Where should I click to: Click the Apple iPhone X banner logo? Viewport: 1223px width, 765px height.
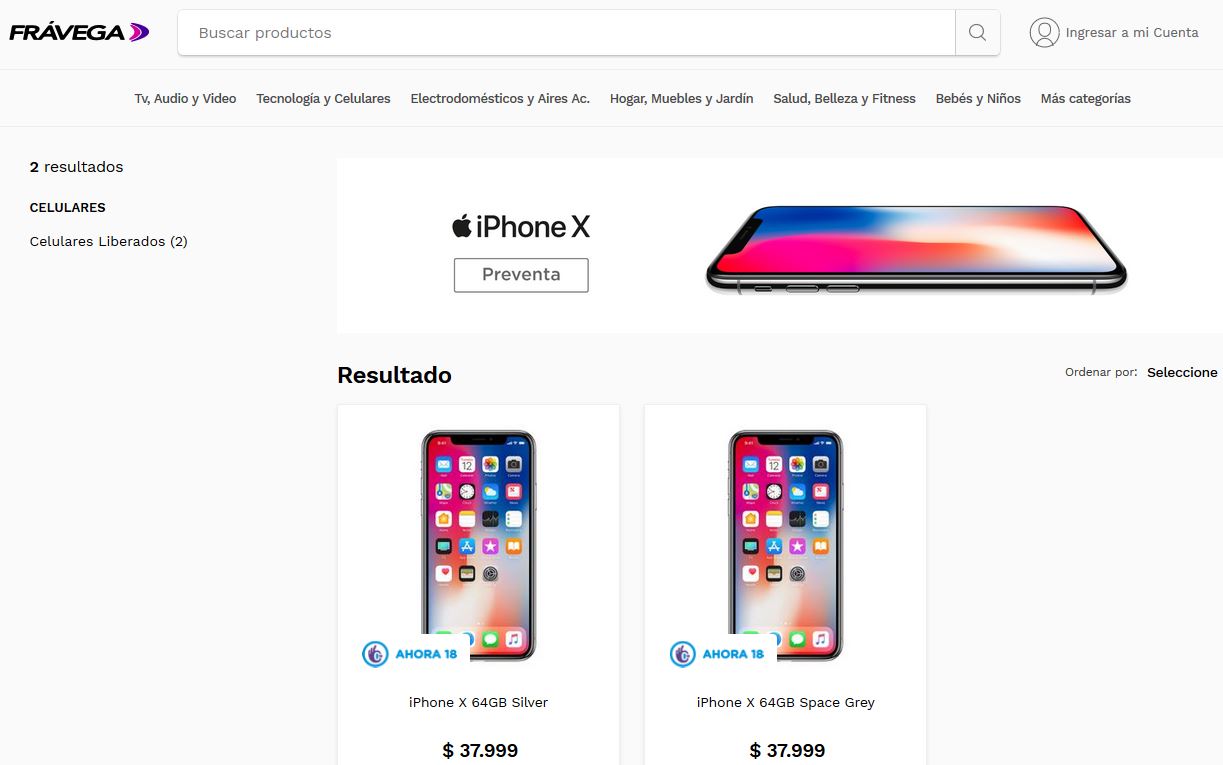[521, 227]
